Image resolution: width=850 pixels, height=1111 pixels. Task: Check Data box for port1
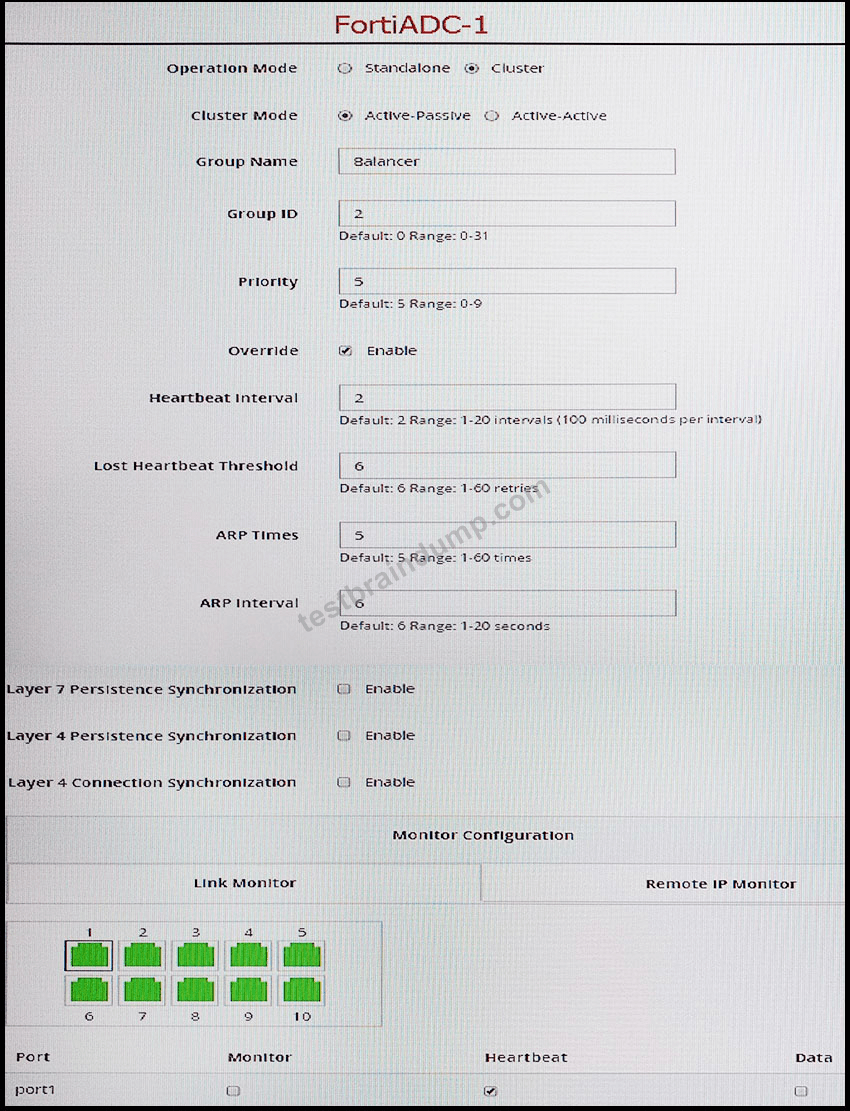pyautogui.click(x=801, y=1091)
